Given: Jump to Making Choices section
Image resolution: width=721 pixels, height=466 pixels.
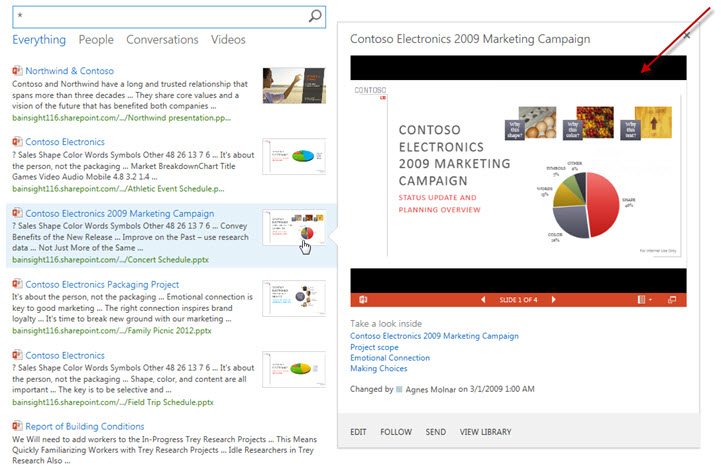Looking at the screenshot, I should (378, 368).
